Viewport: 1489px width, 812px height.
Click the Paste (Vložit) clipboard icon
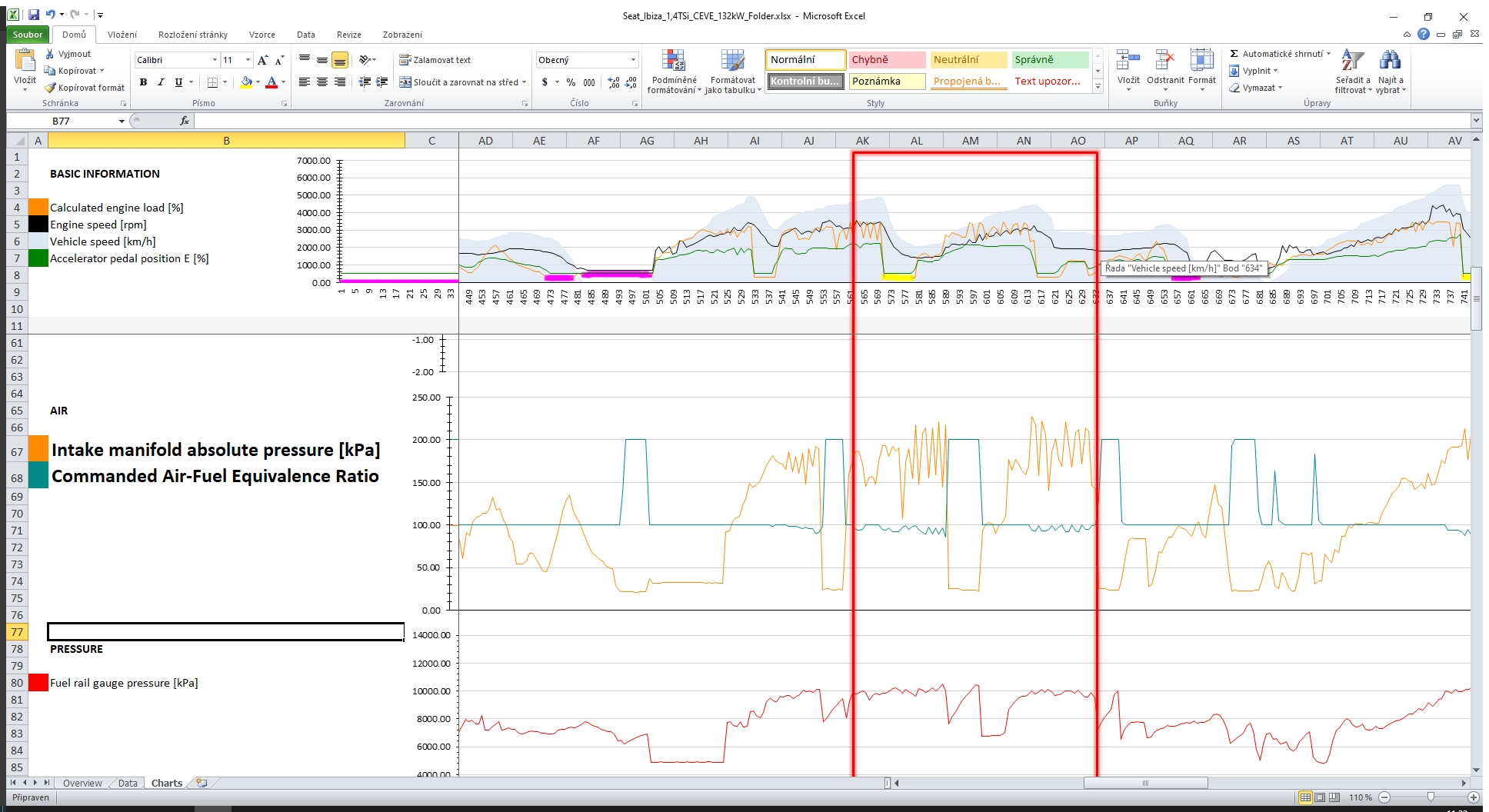pyautogui.click(x=25, y=61)
